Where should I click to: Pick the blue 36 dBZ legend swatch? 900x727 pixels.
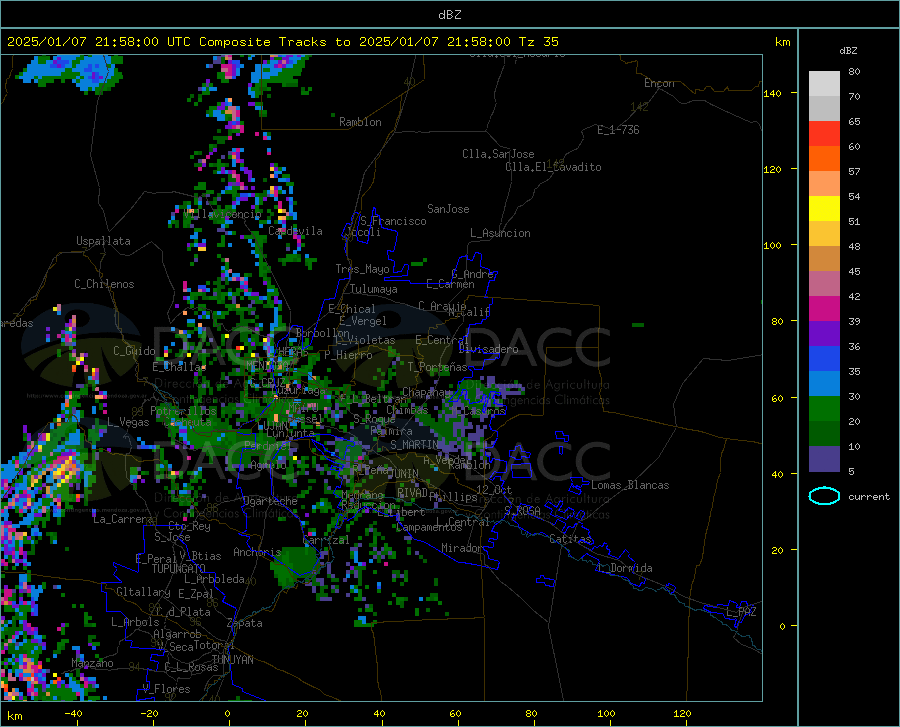coord(824,359)
